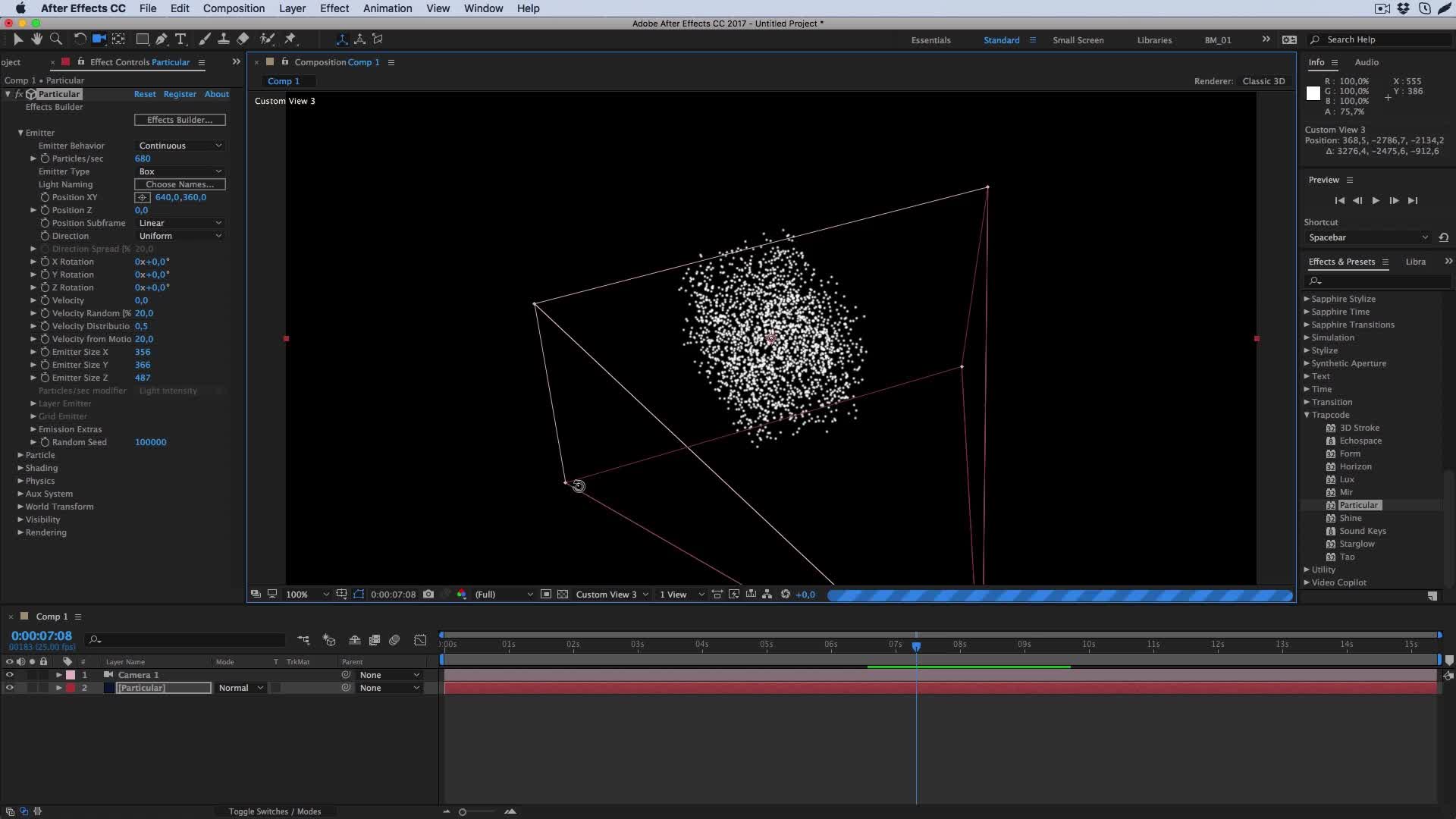Expand the Particle group
Viewport: 1456px width, 819px height.
tap(20, 455)
